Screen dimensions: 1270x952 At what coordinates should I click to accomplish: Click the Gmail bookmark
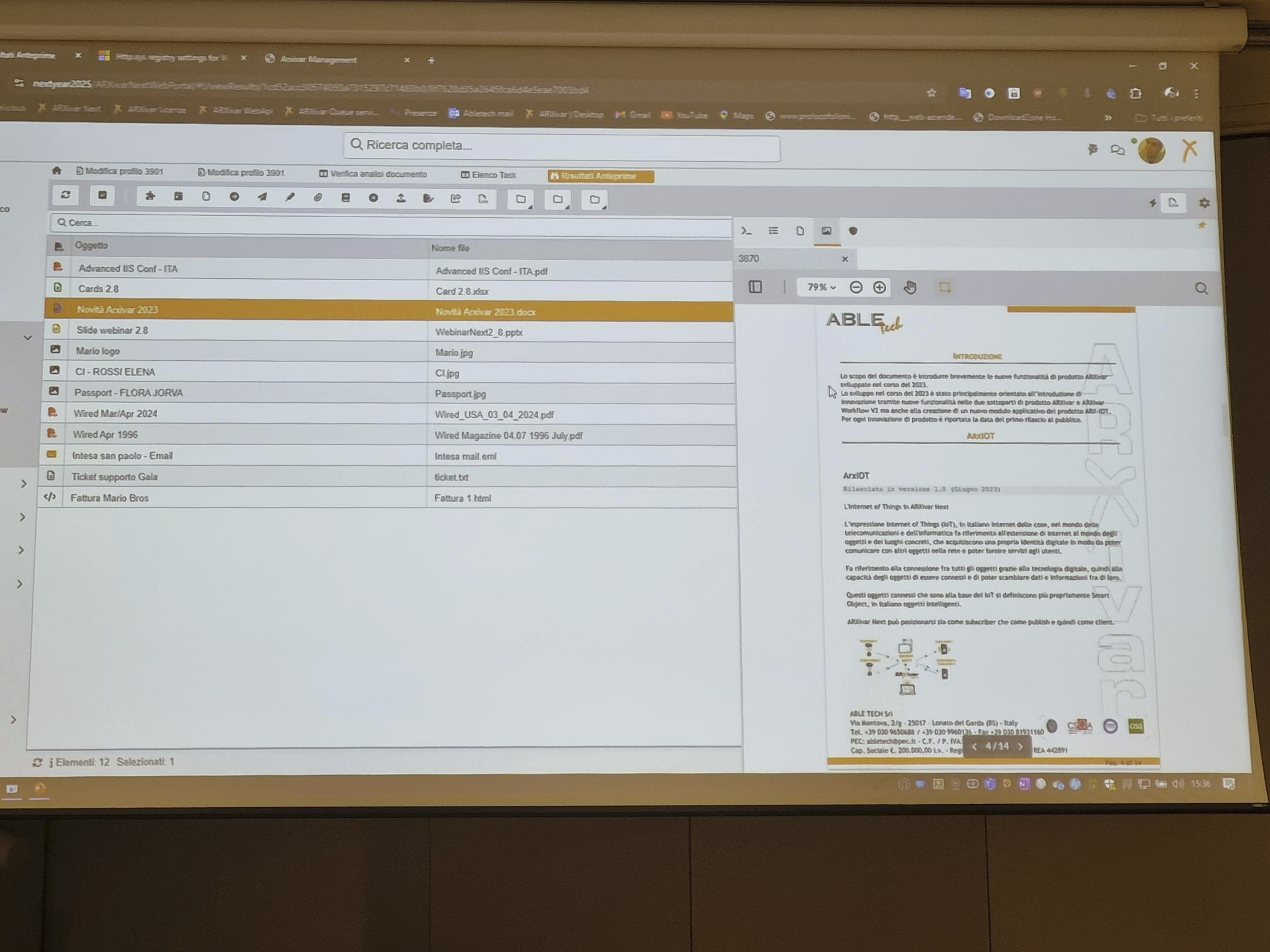[x=632, y=115]
